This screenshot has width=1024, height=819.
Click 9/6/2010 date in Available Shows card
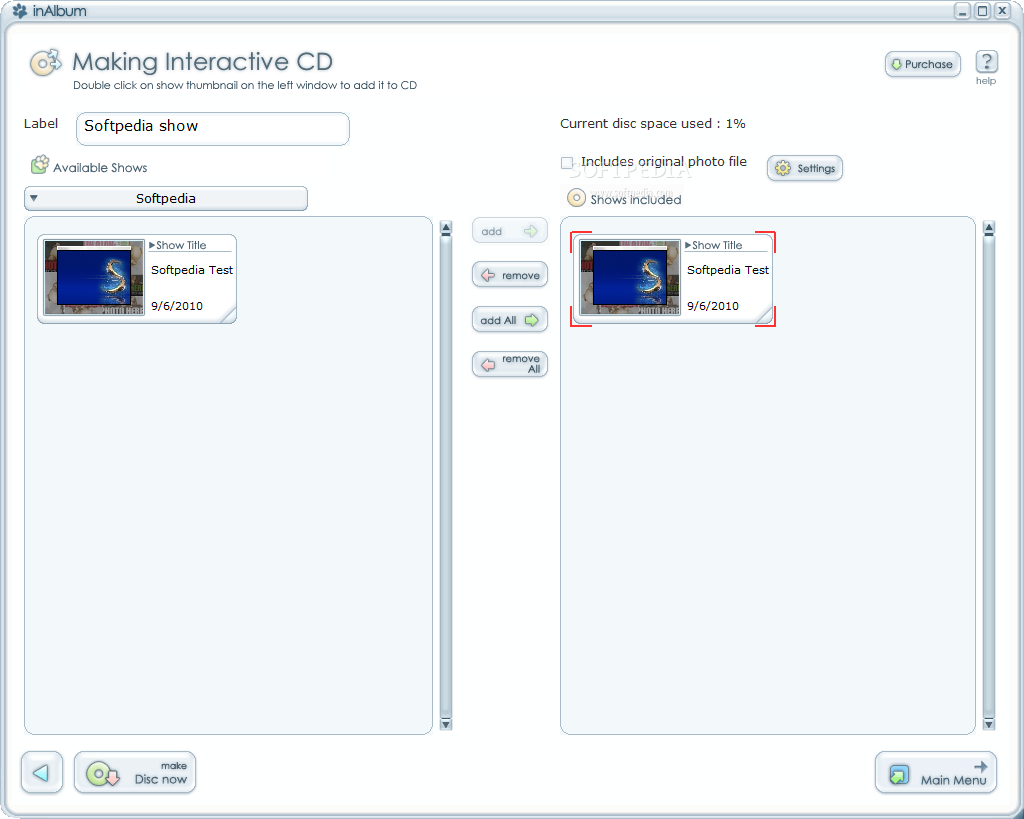[x=177, y=306]
